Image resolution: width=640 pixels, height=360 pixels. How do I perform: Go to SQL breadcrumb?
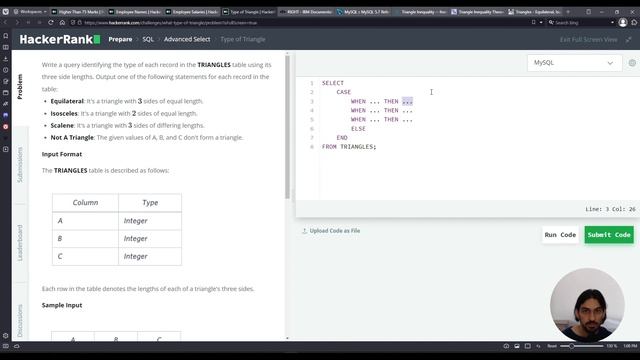coord(148,39)
